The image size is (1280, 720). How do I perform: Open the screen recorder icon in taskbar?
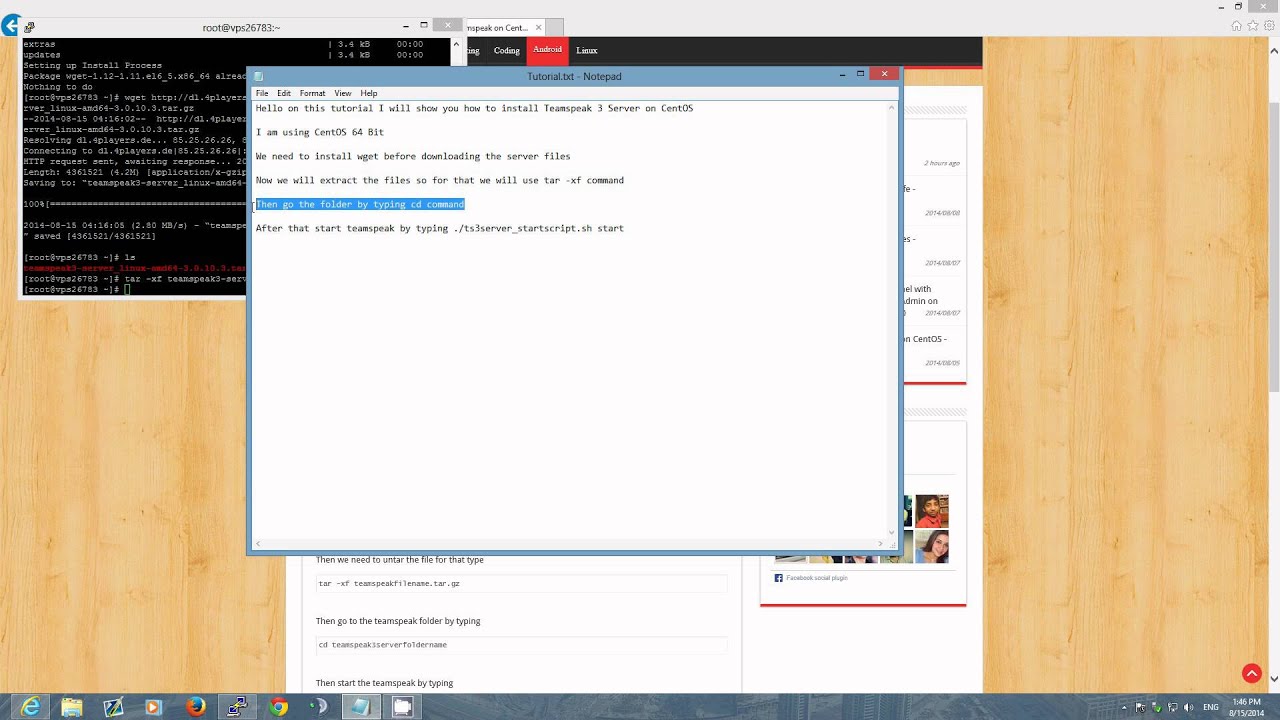coord(402,707)
